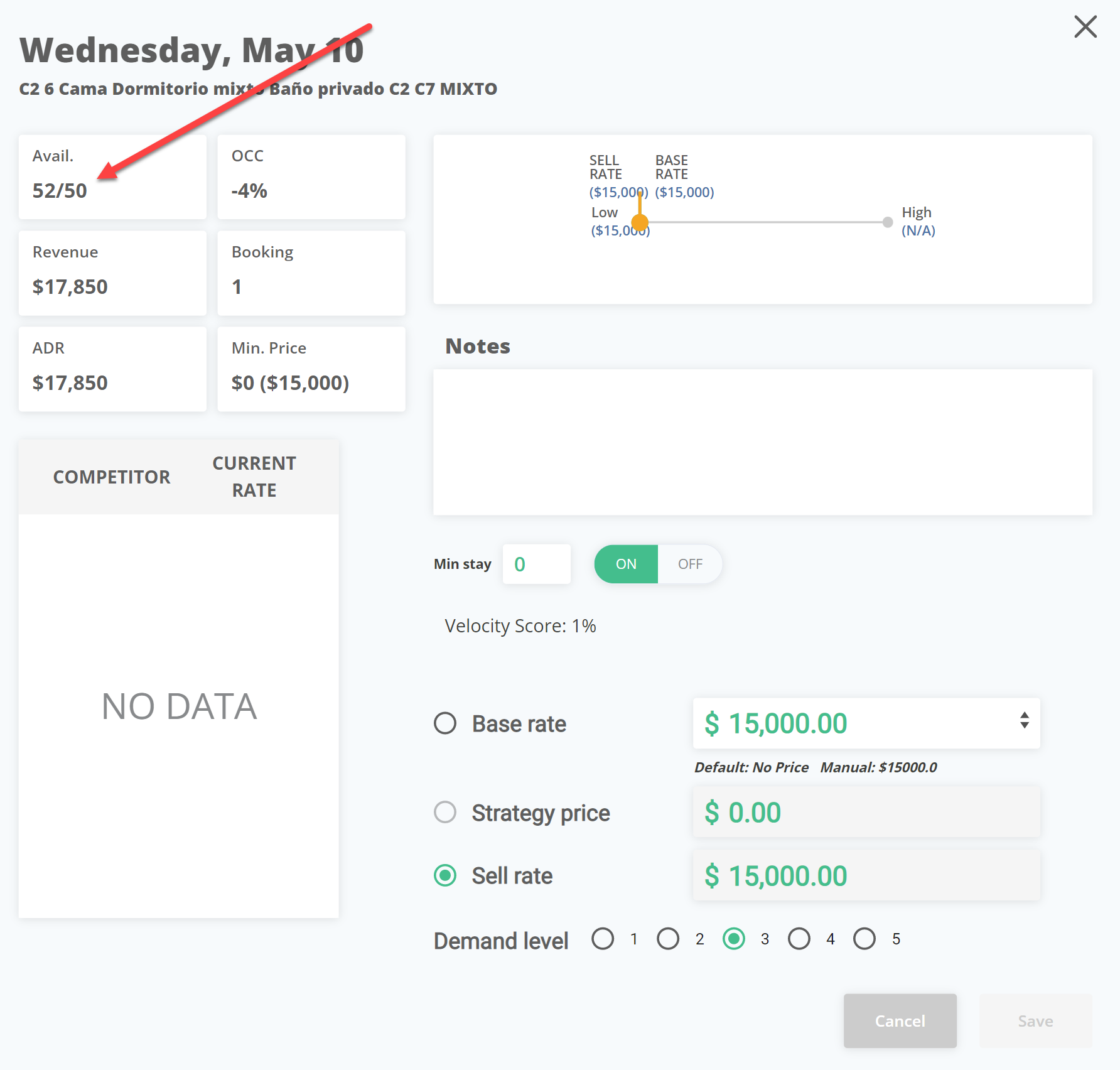Click inside the Notes text area

[x=762, y=442]
